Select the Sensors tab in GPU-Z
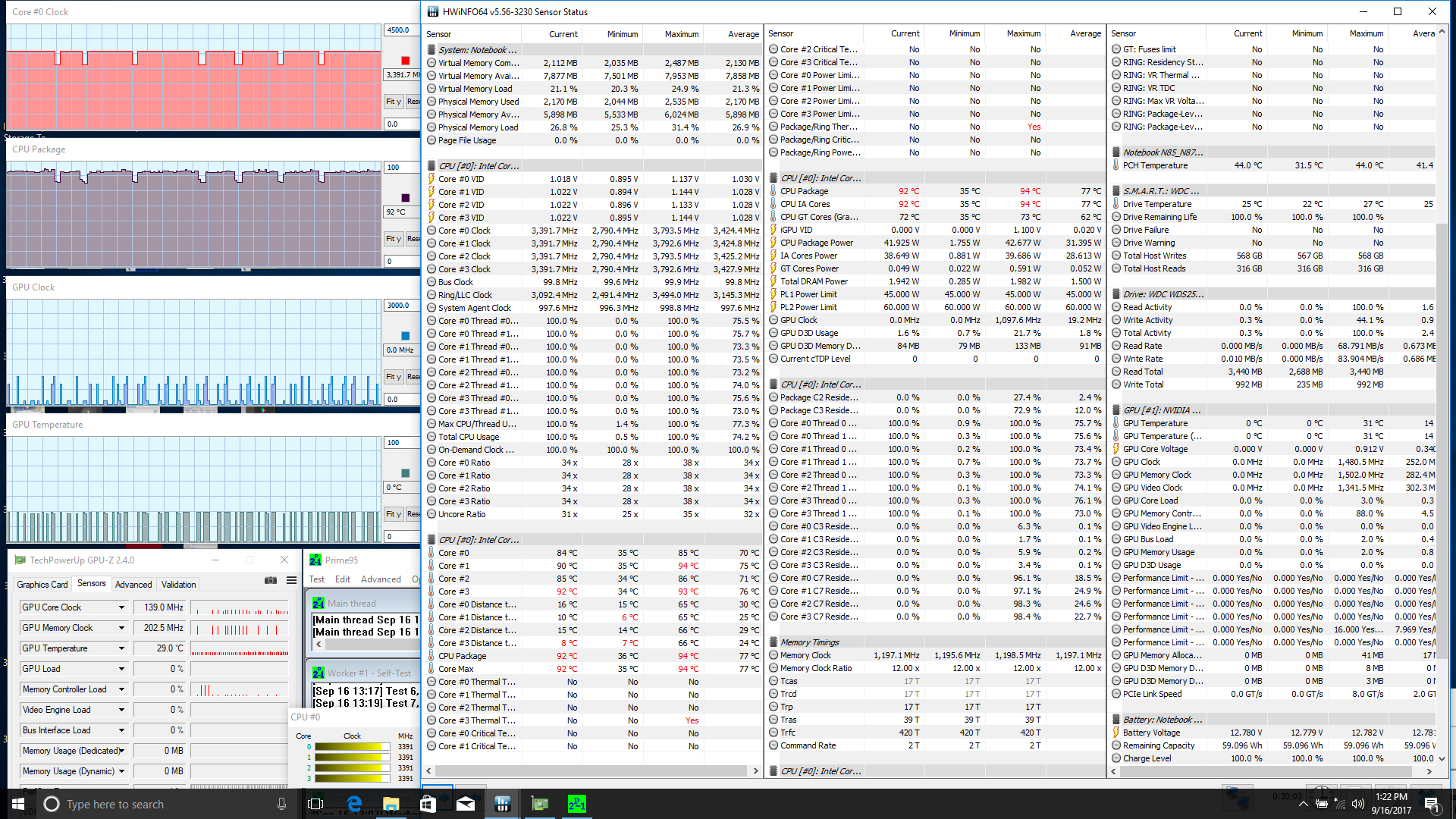Image resolution: width=1456 pixels, height=819 pixels. point(92,583)
